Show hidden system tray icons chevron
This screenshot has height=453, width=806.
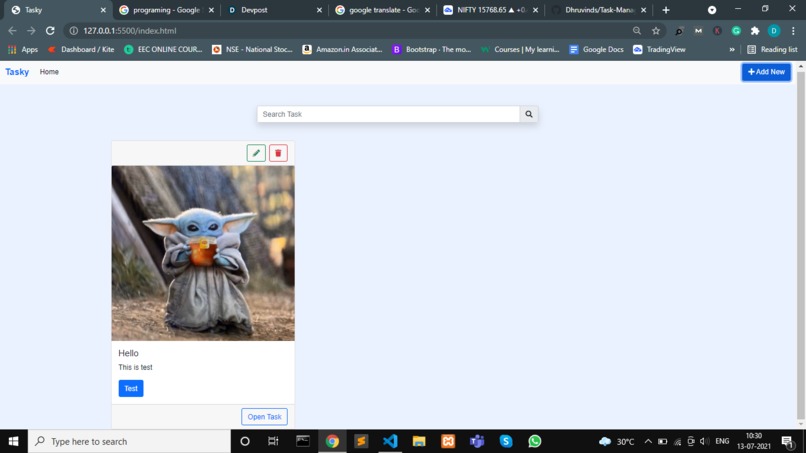pos(648,441)
